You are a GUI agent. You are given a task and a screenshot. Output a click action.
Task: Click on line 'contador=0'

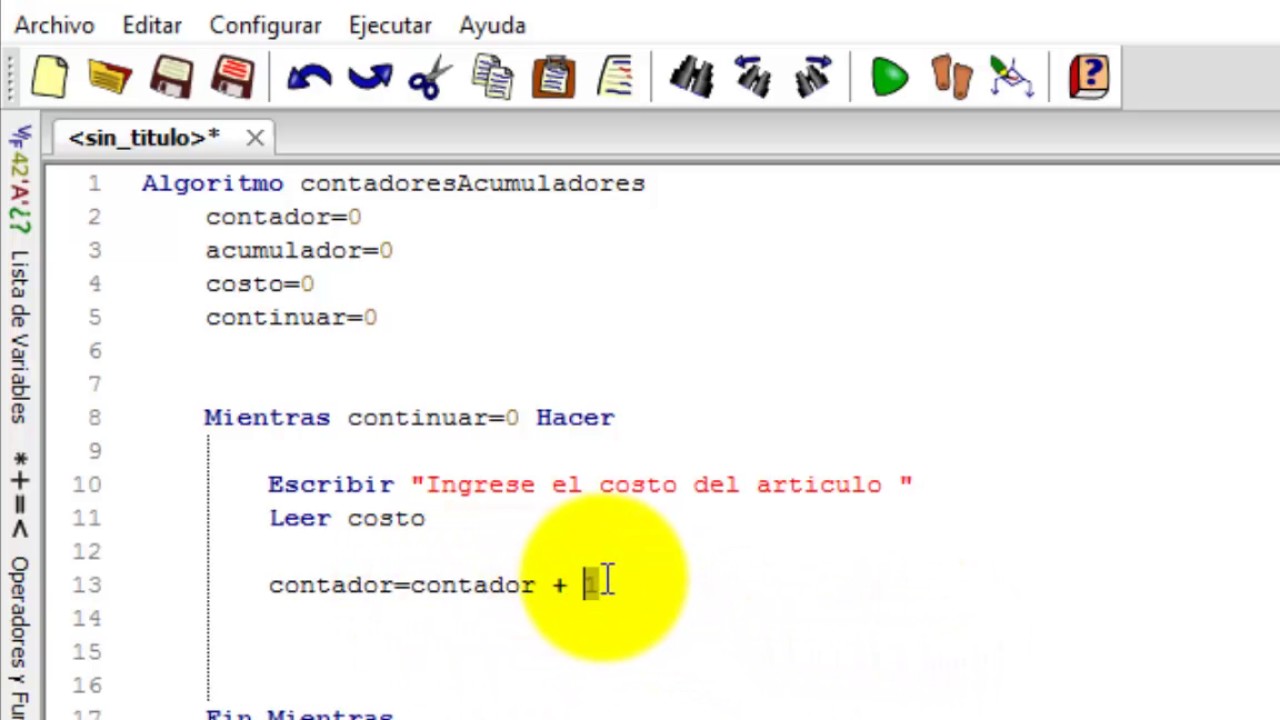click(x=283, y=217)
